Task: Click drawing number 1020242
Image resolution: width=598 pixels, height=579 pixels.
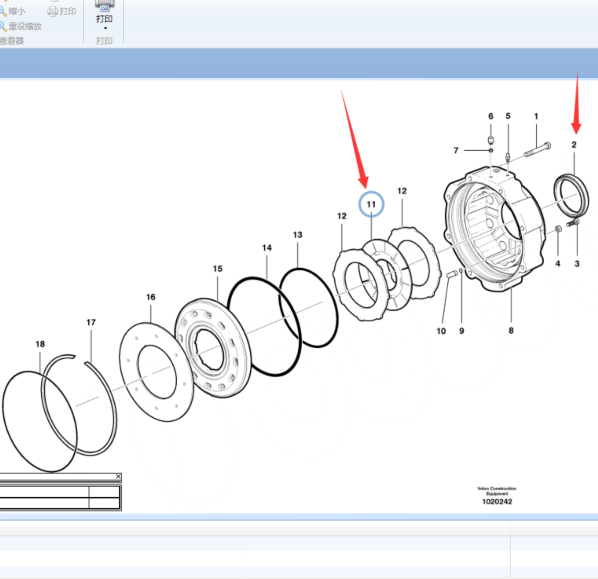Action: pos(497,502)
